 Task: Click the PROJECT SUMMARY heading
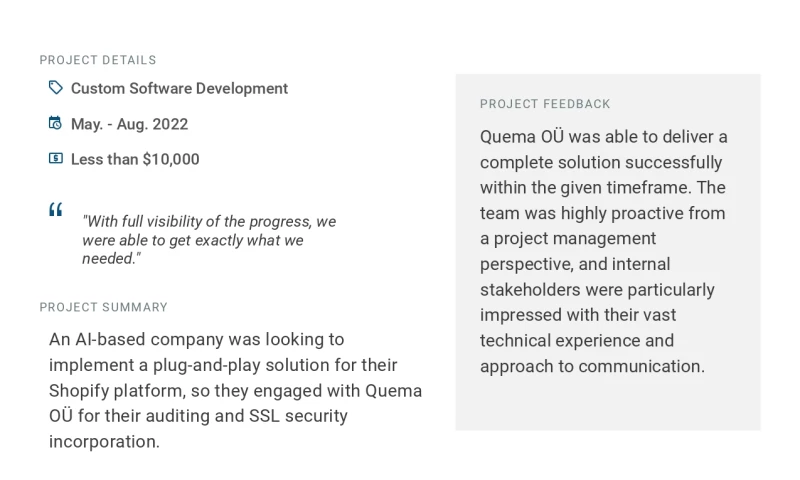pos(104,307)
